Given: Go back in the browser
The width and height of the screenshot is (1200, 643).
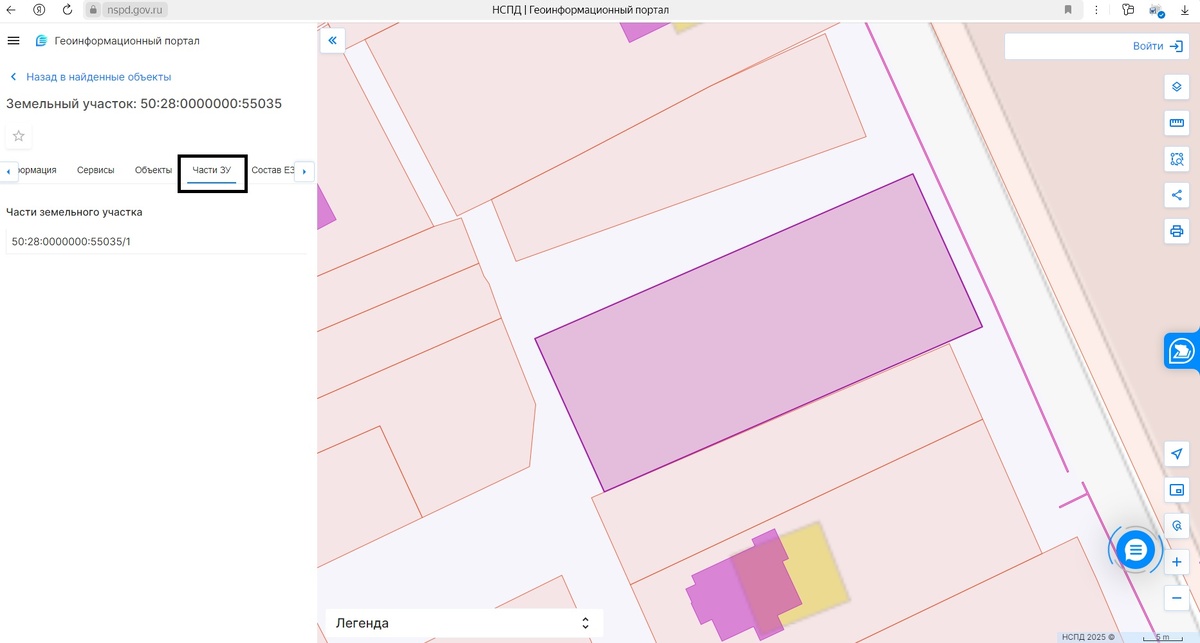Looking at the screenshot, I should pos(11,9).
